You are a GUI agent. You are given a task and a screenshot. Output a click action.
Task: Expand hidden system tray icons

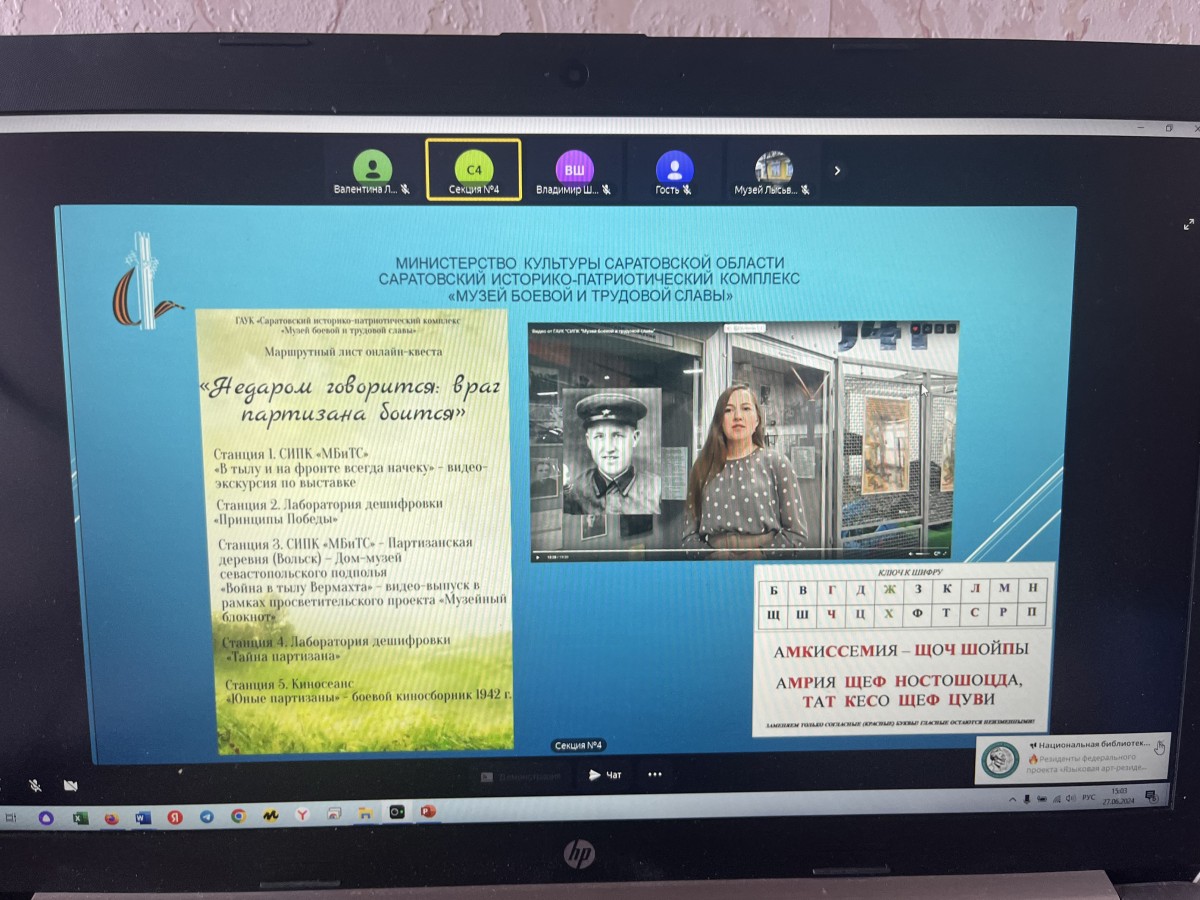1011,800
